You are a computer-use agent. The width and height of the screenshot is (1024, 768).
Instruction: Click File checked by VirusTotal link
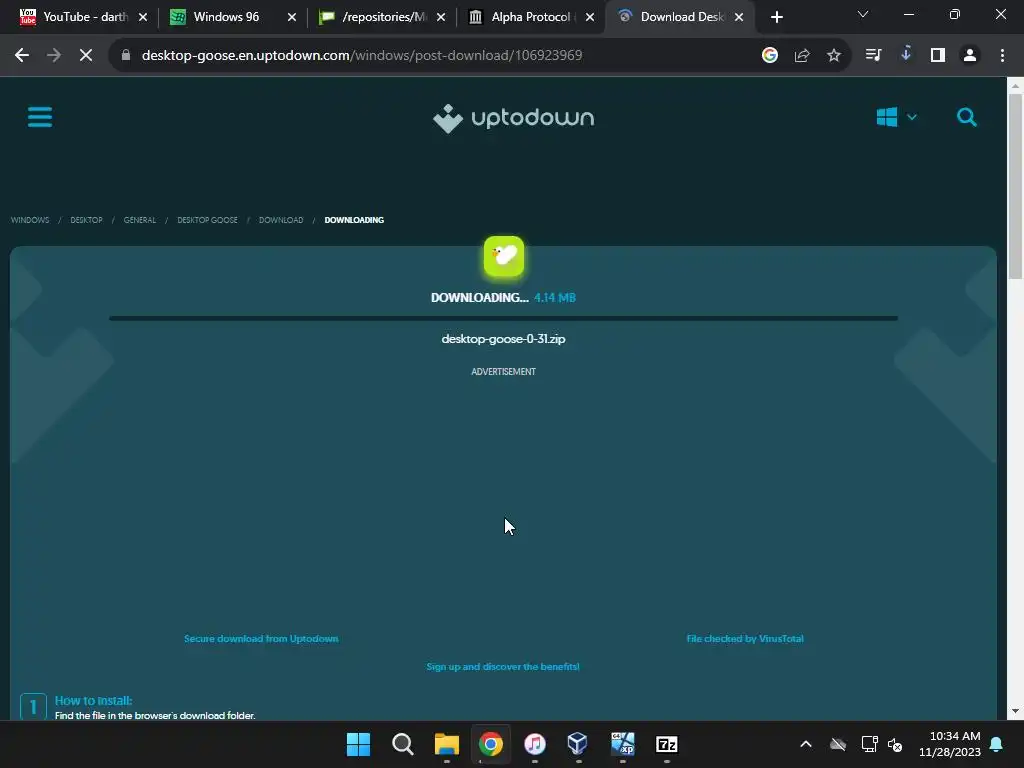point(745,639)
